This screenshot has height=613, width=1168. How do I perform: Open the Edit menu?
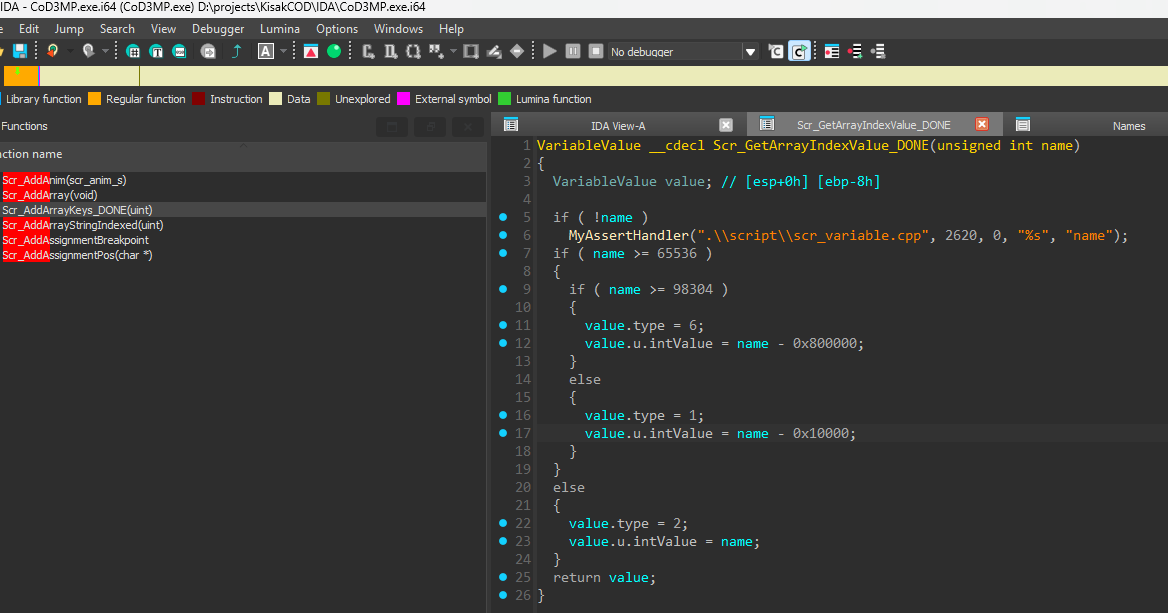29,28
